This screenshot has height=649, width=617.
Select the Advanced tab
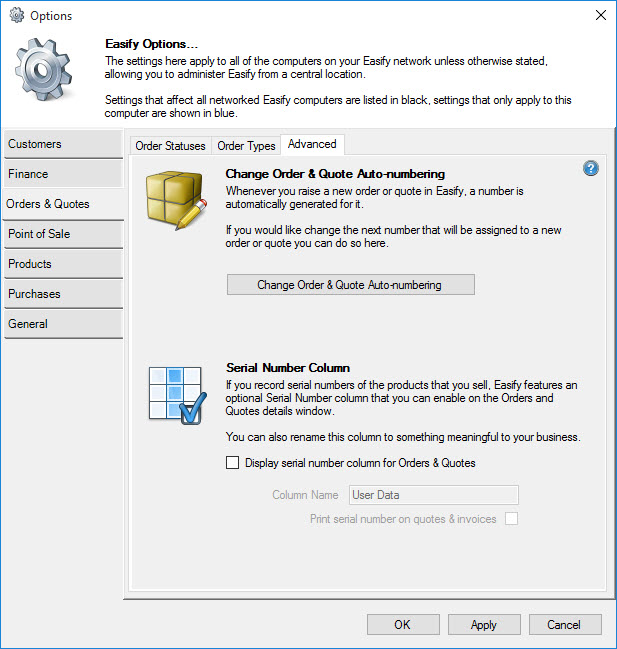(x=312, y=145)
